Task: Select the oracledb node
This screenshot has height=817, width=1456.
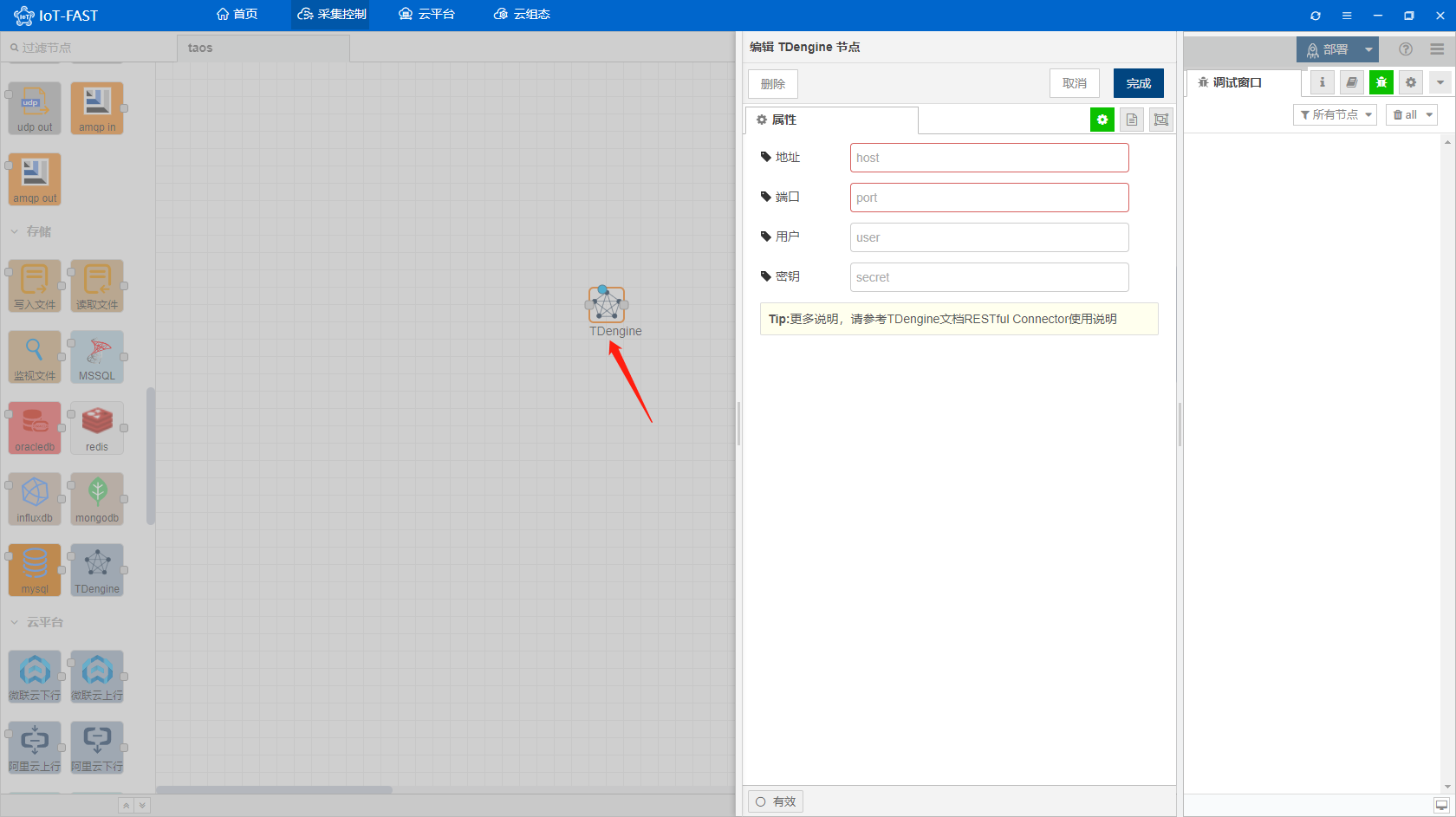Action: 35,428
